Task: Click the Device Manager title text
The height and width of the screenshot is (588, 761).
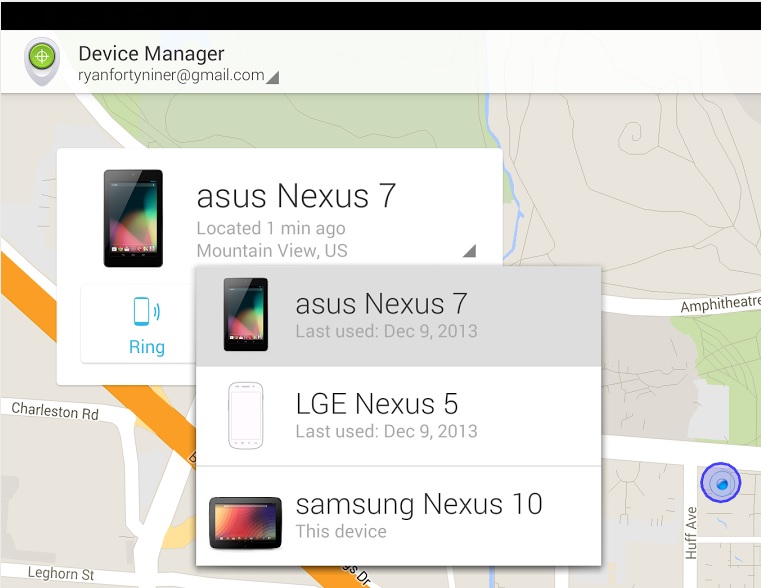Action: point(151,53)
